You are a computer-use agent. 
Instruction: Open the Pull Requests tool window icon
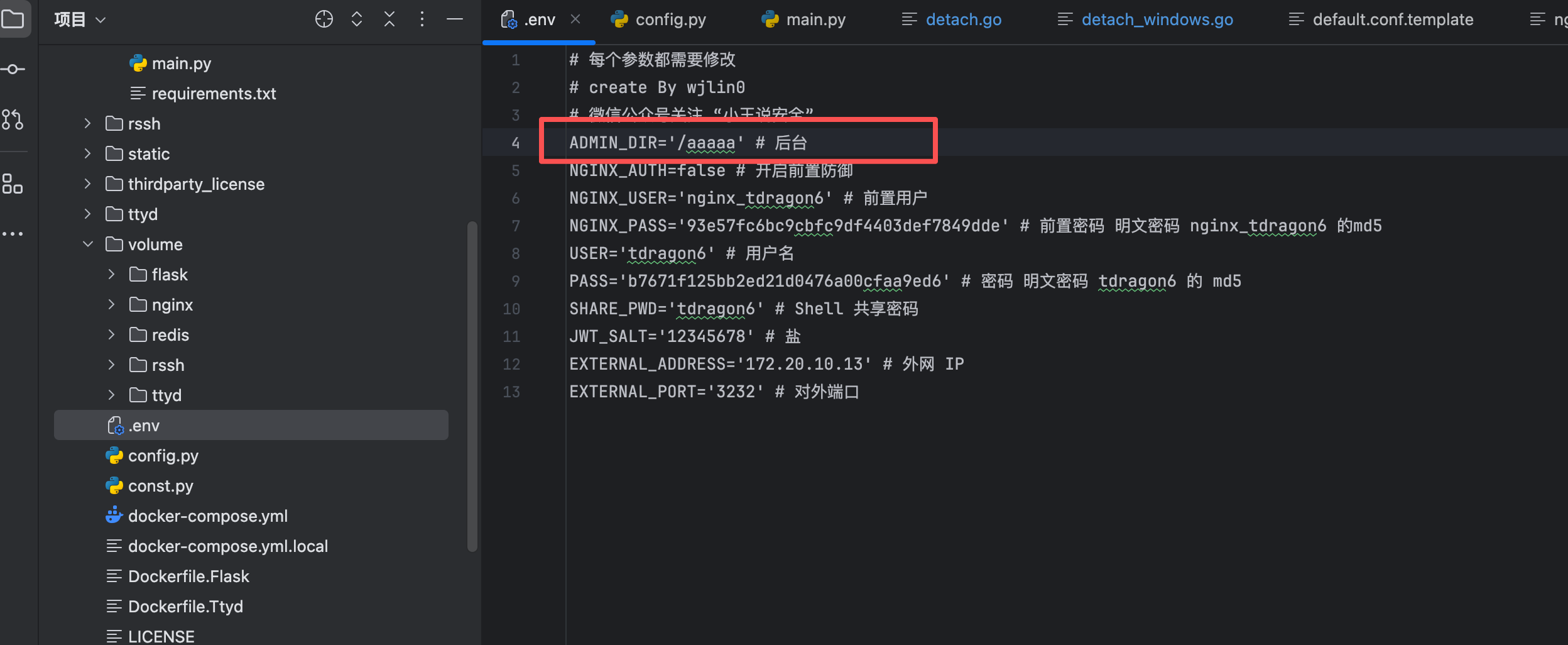(13, 119)
